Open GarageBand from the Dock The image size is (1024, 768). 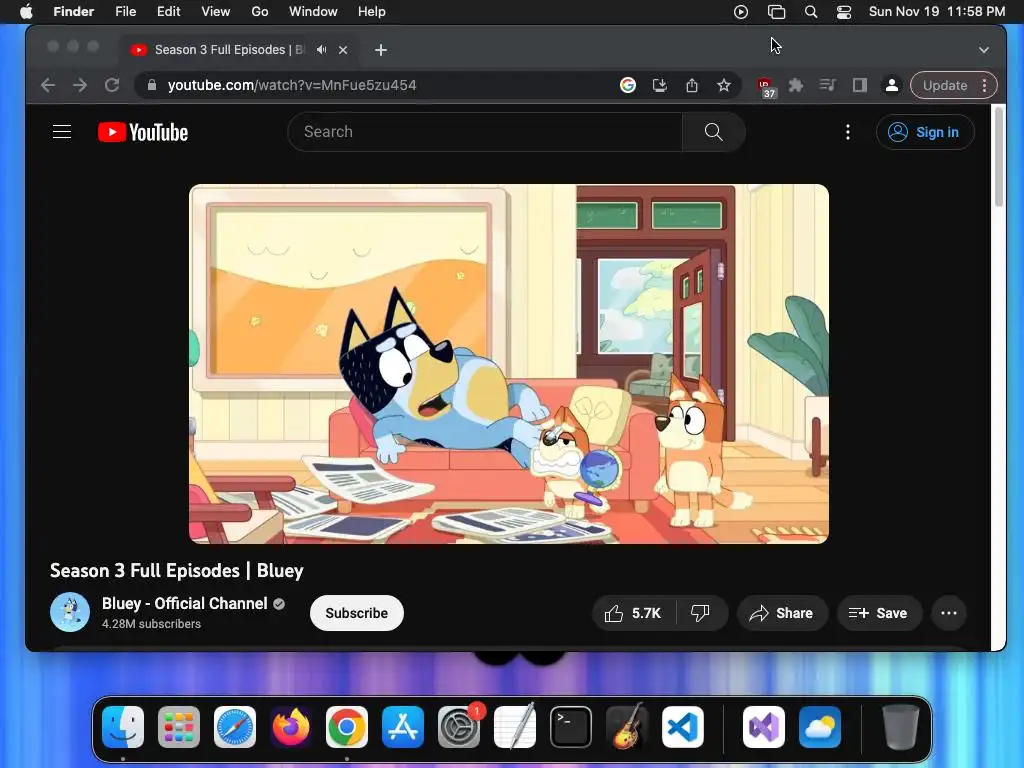point(626,727)
